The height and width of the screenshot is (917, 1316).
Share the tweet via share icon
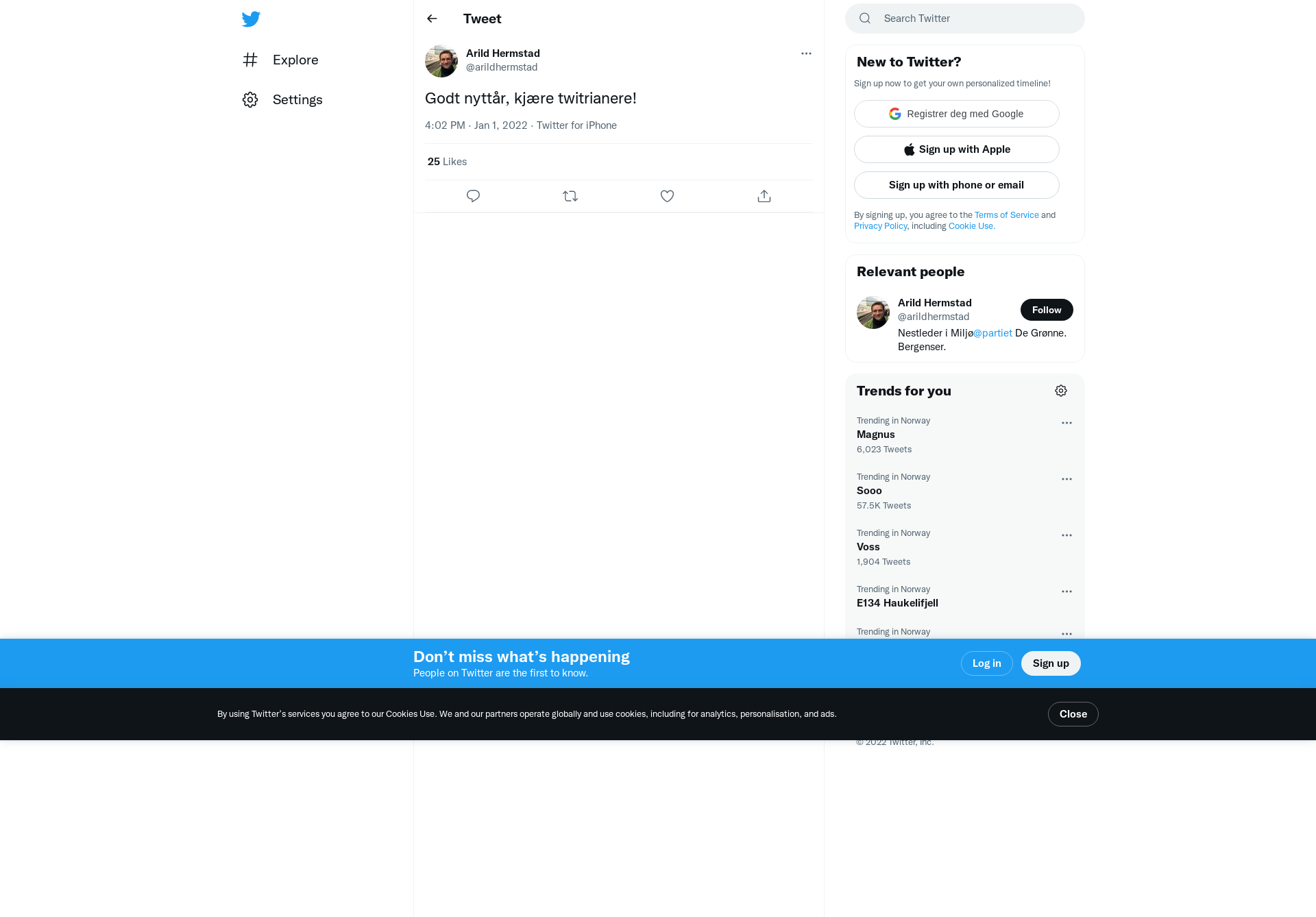point(764,196)
